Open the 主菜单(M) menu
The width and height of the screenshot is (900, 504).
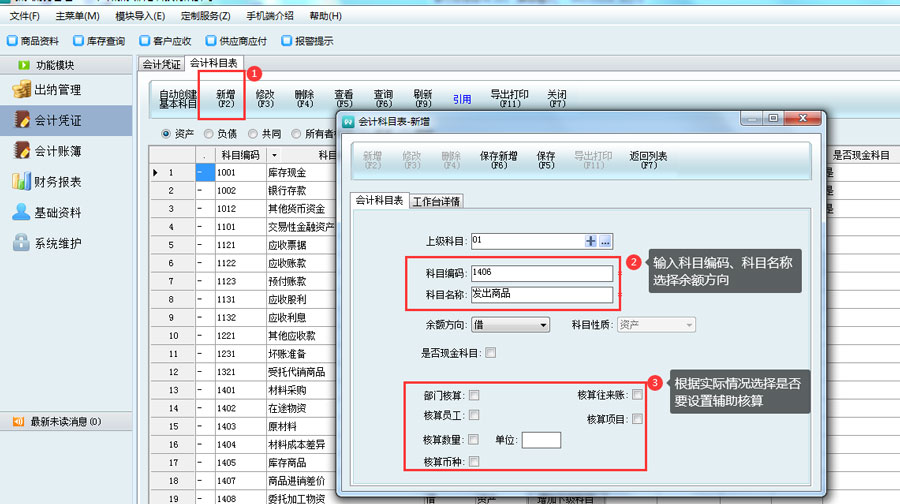click(77, 17)
